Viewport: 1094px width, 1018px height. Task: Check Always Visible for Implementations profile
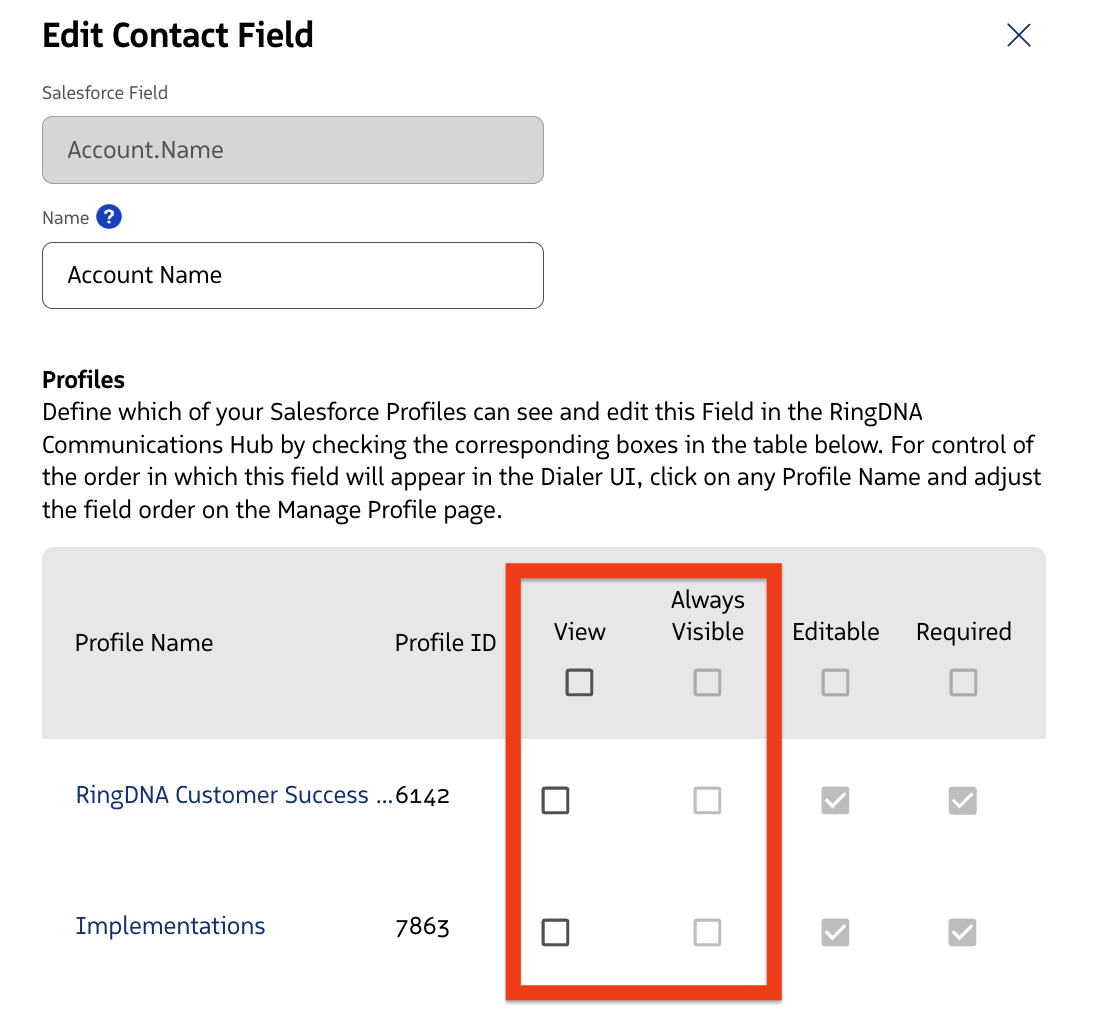pos(707,932)
